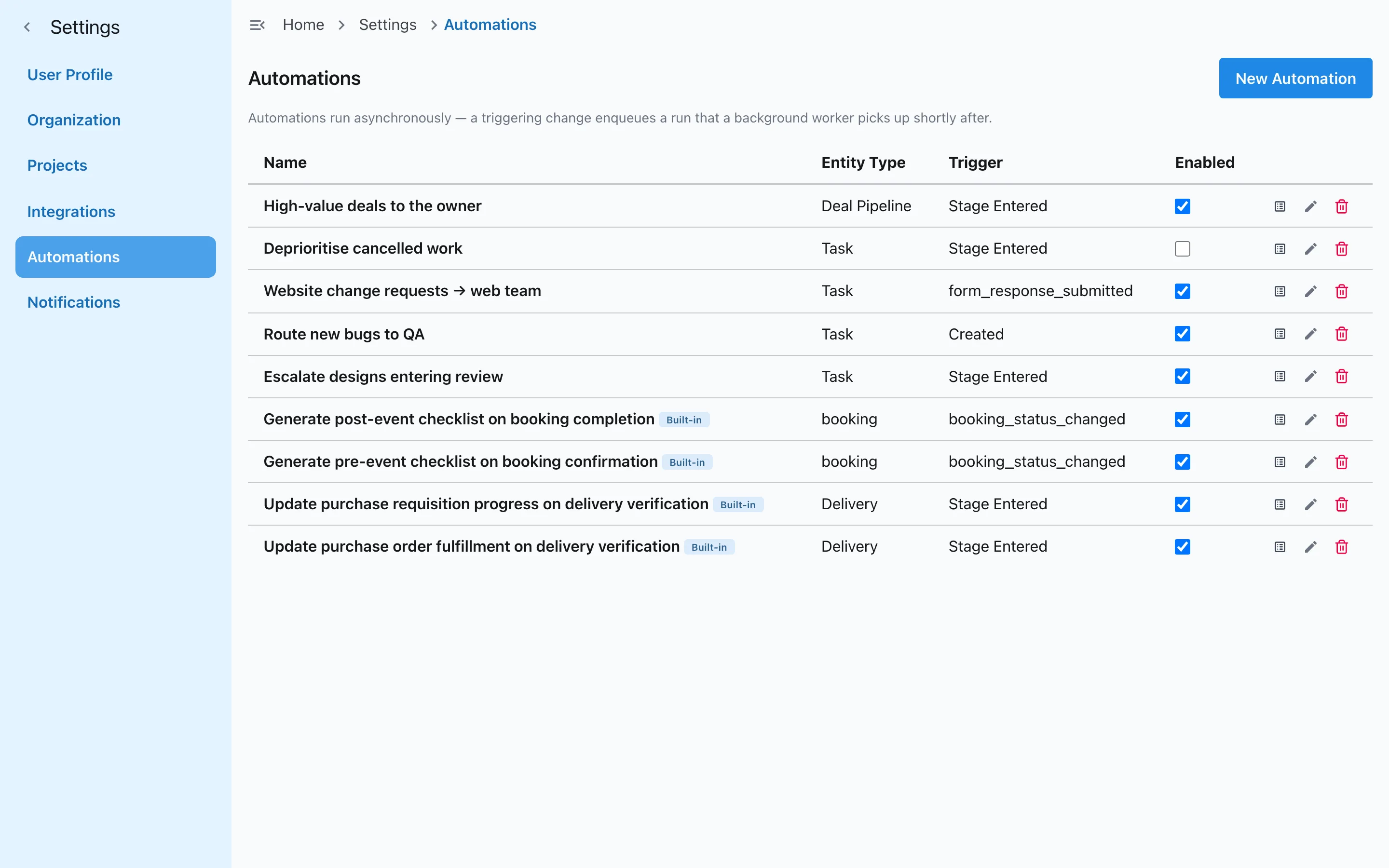Viewport: 1389px width, 868px height.
Task: Toggle Escalate designs entering review enabled checkbox
Action: click(x=1183, y=376)
